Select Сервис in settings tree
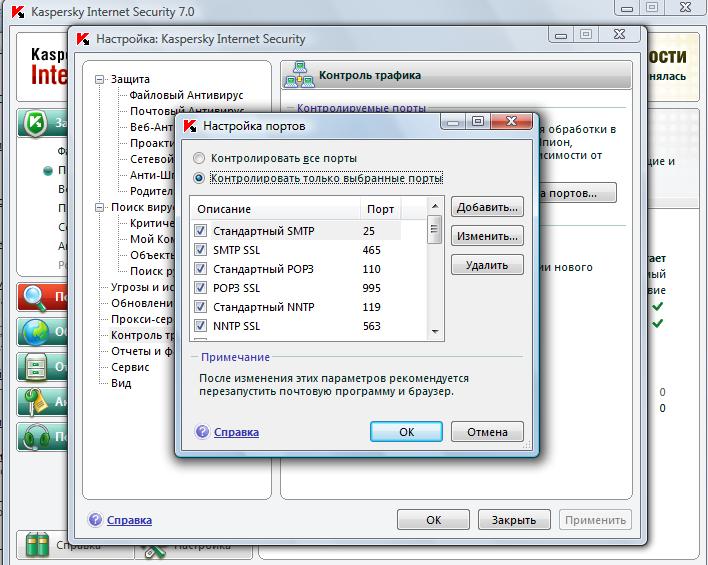Viewport: 708px width, 565px height. click(x=130, y=367)
